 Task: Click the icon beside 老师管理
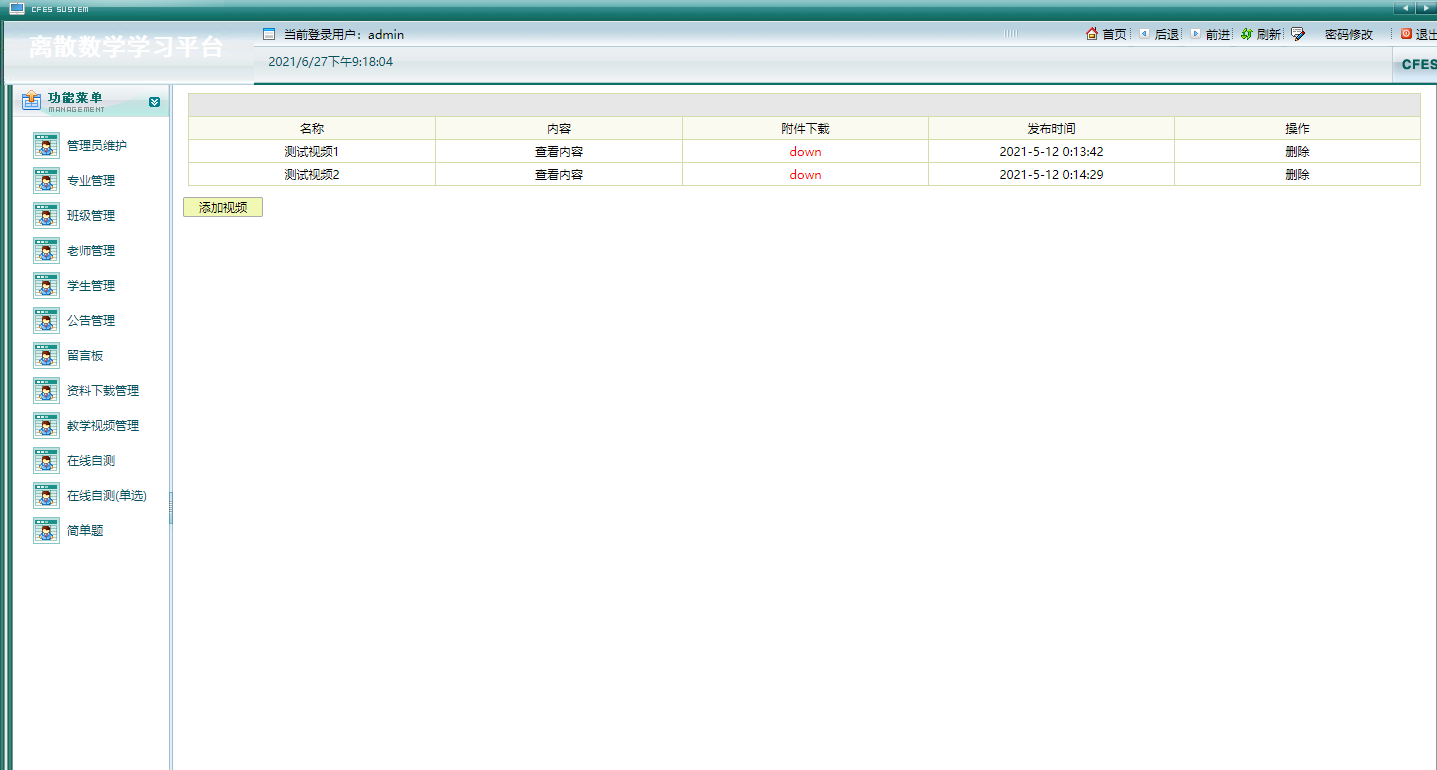coord(46,251)
